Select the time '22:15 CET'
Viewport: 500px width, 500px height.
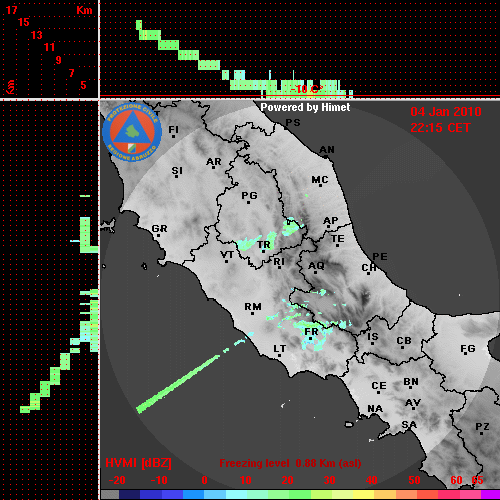click(440, 128)
